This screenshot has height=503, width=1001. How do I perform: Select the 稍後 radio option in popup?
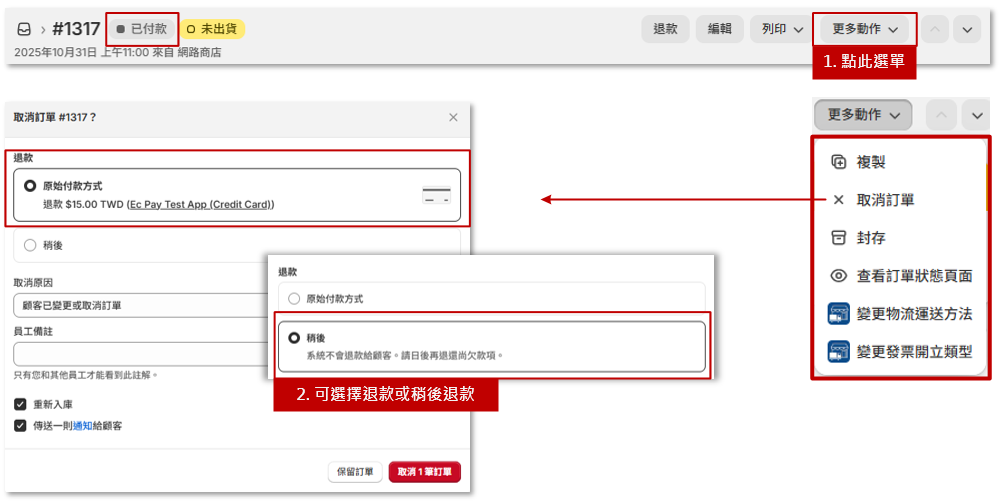click(294, 338)
